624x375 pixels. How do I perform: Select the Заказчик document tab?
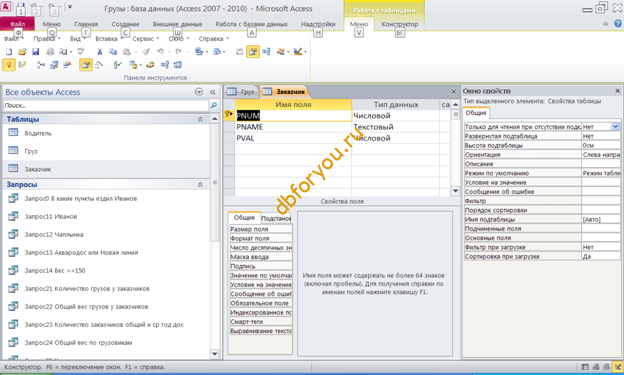[x=284, y=92]
